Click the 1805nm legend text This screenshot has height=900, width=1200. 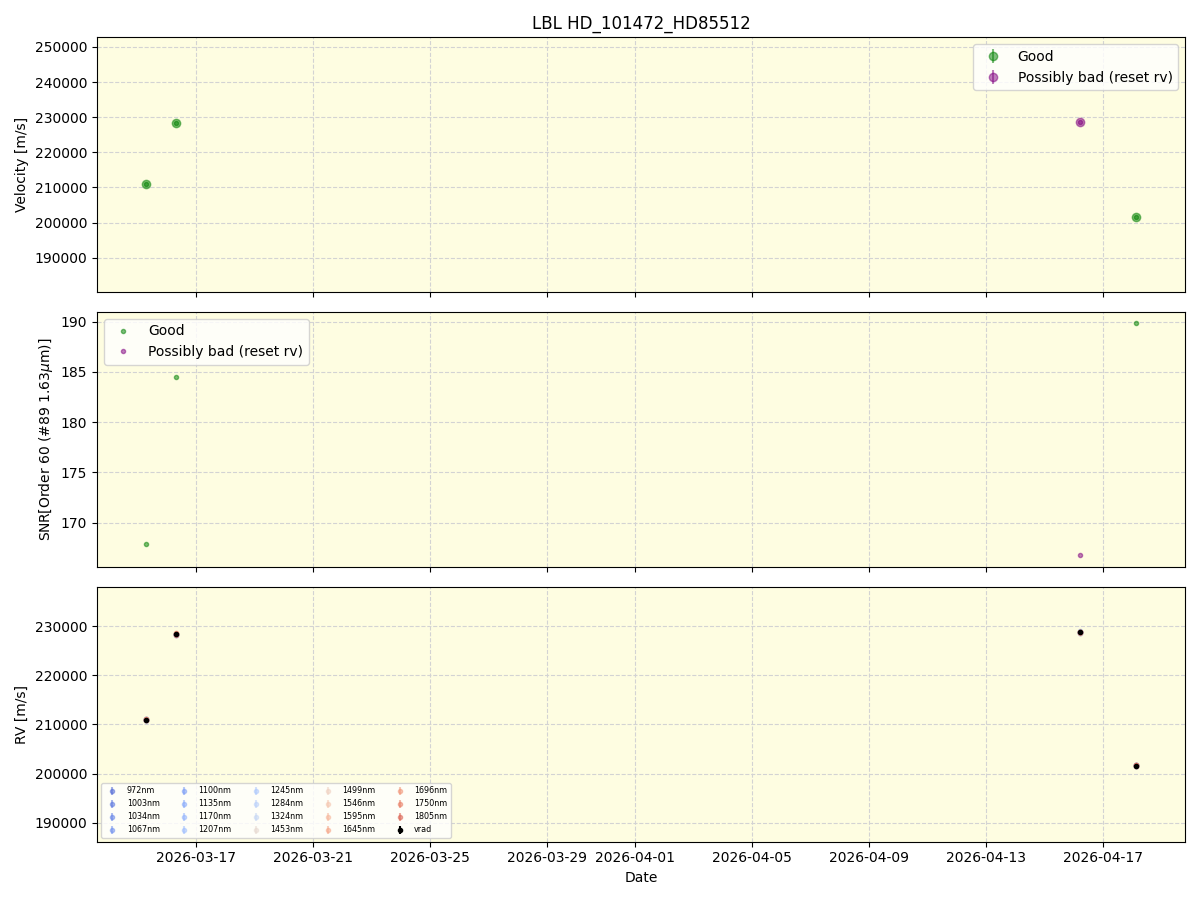(x=431, y=817)
